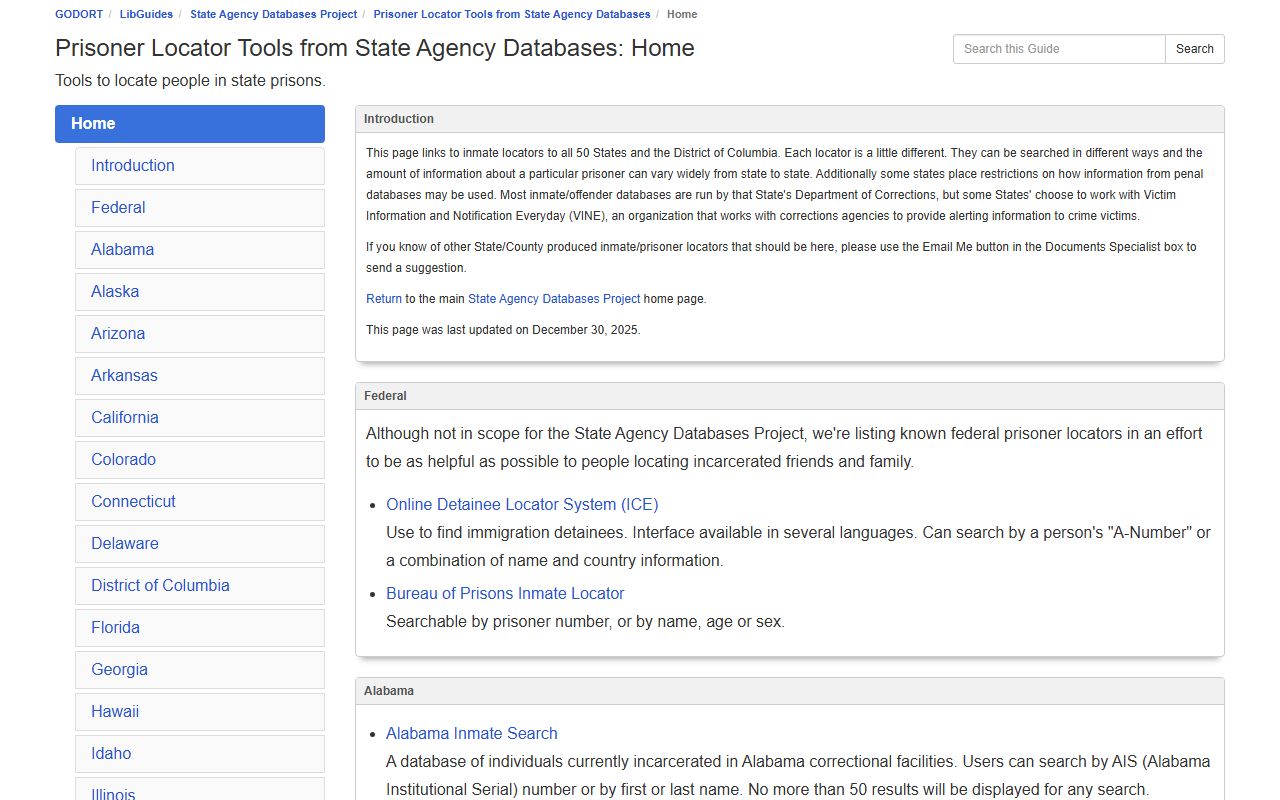
Task: Click the Home breadcrumb text
Action: pos(682,14)
